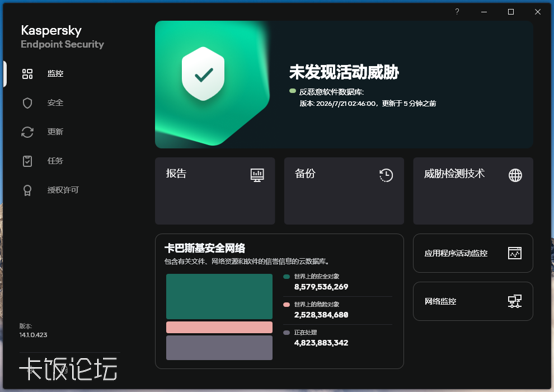The image size is (554, 392).
Task: Open the 监控 monitoring sidebar icon
Action: (27, 74)
